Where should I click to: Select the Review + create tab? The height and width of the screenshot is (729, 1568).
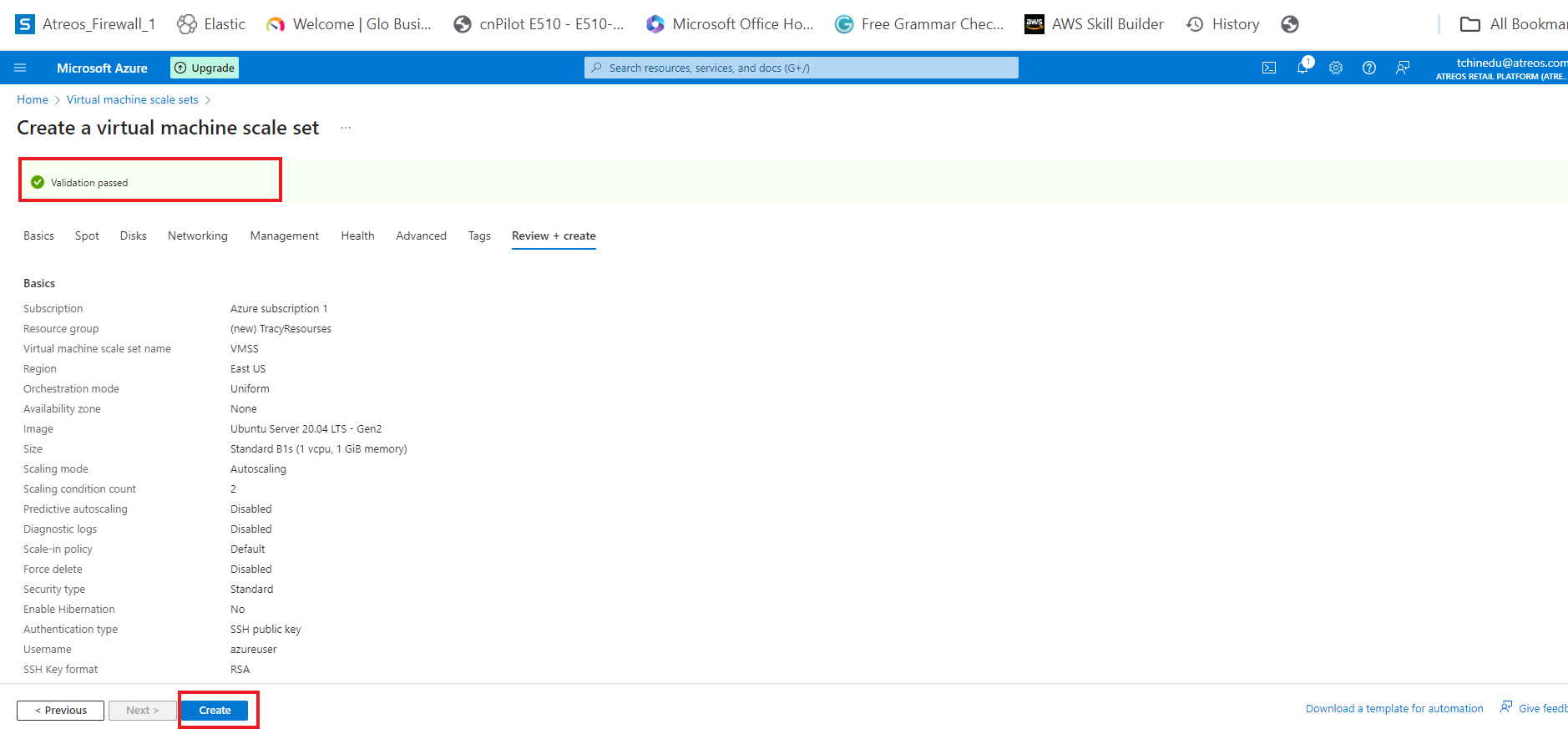(x=554, y=235)
